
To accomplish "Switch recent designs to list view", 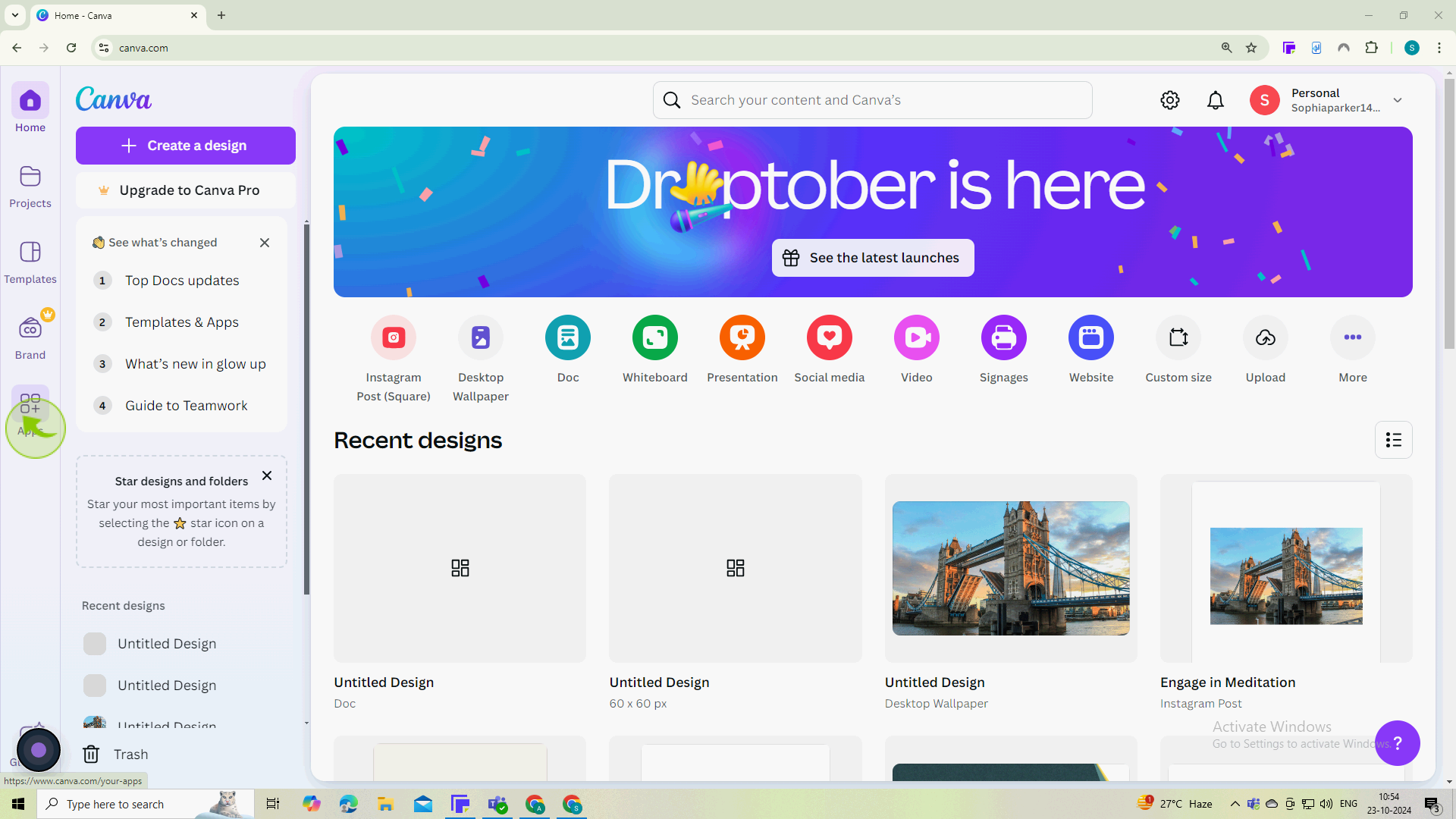I will (x=1394, y=440).
